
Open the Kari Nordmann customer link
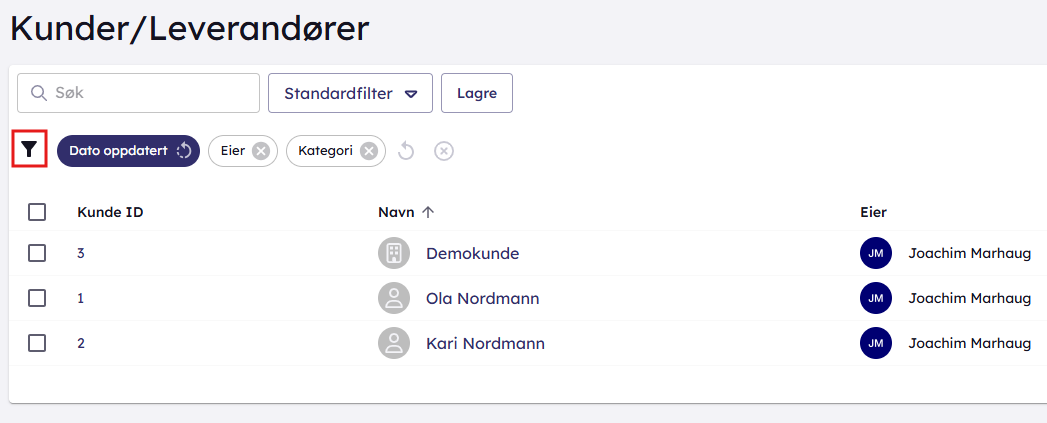(485, 343)
